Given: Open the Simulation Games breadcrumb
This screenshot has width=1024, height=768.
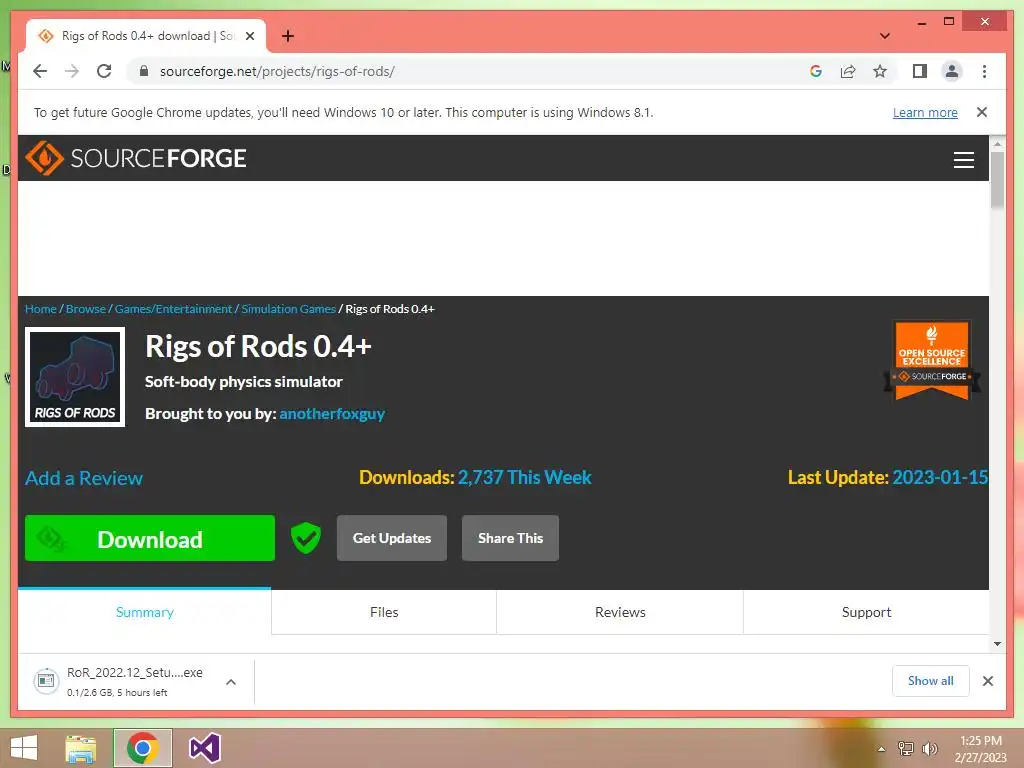Looking at the screenshot, I should (x=288, y=309).
